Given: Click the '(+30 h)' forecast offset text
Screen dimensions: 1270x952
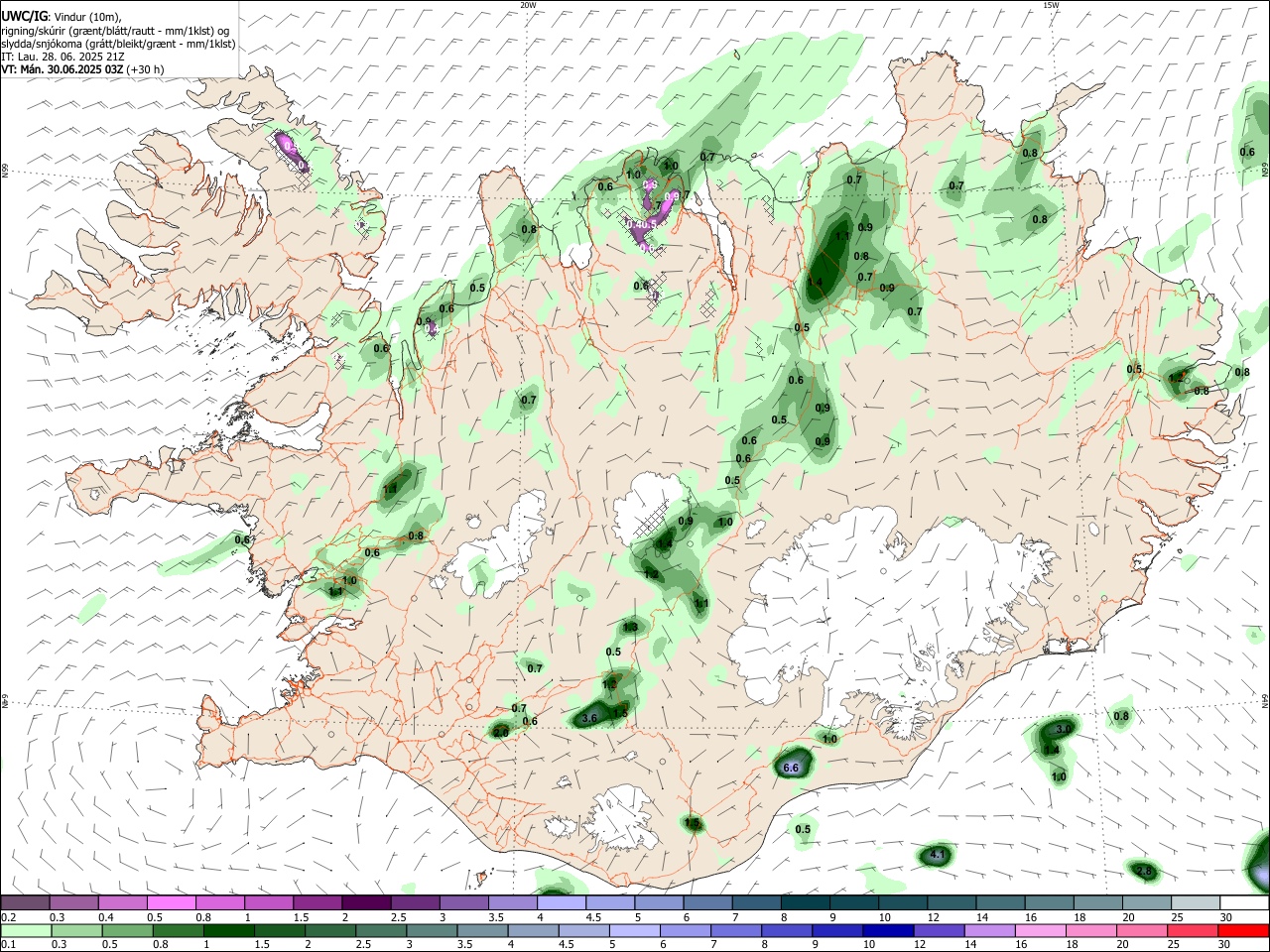Looking at the screenshot, I should [146, 69].
